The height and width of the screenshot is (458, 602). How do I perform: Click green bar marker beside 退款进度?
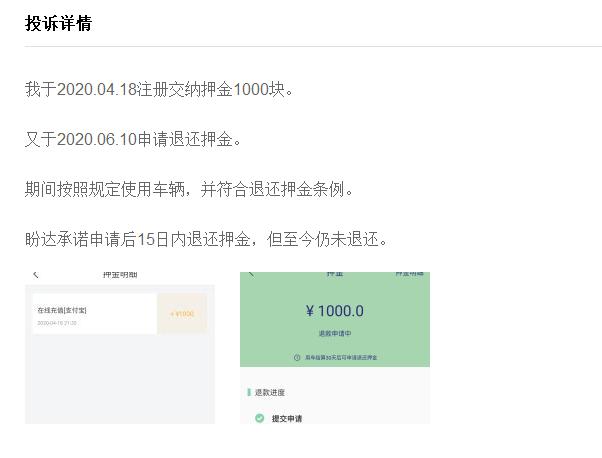coord(246,393)
